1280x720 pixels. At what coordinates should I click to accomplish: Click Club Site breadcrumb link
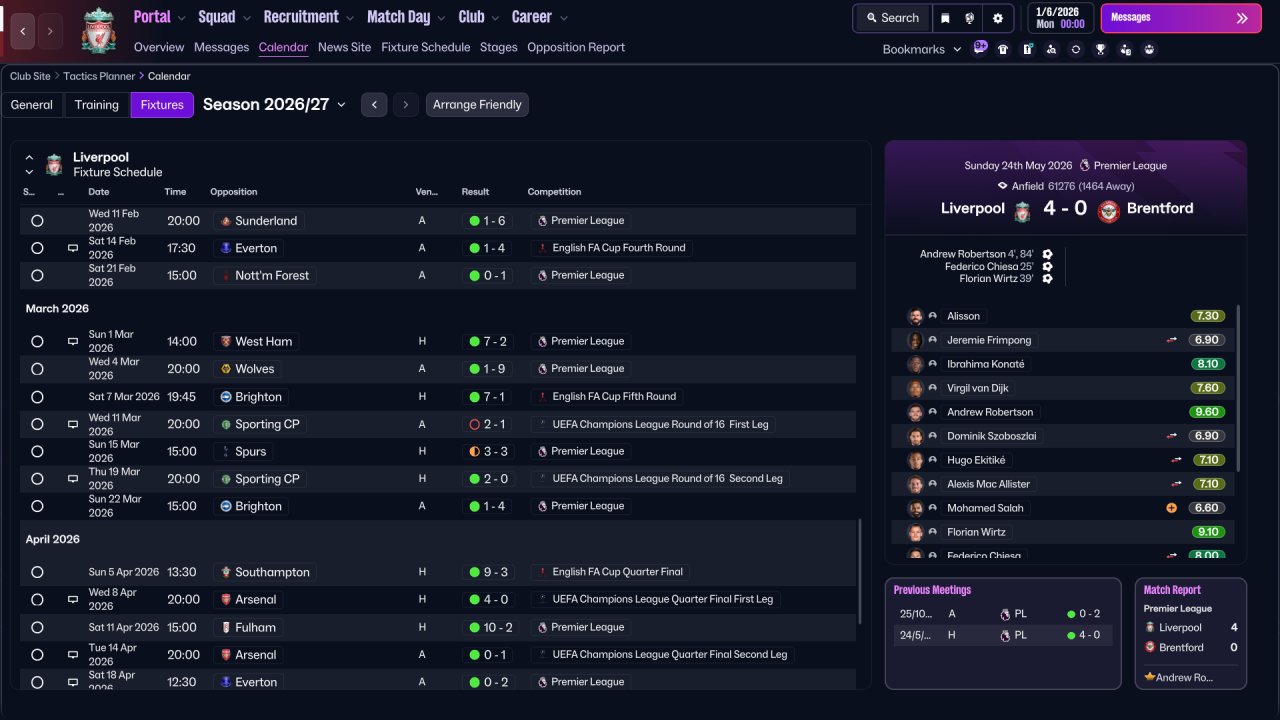(x=32, y=76)
